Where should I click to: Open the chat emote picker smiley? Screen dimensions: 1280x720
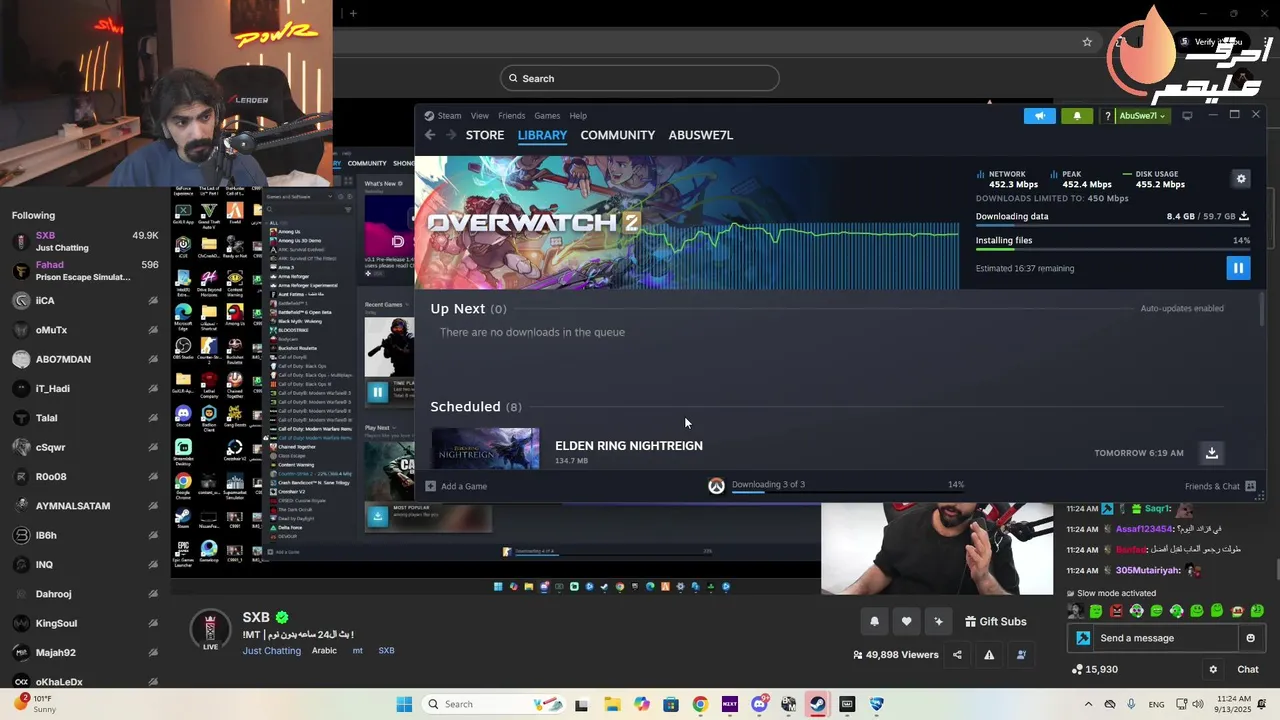[x=1250, y=638]
